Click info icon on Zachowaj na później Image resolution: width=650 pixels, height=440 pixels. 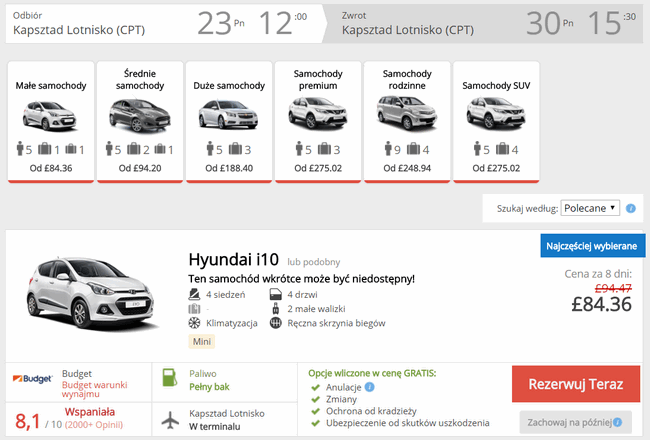[618, 422]
